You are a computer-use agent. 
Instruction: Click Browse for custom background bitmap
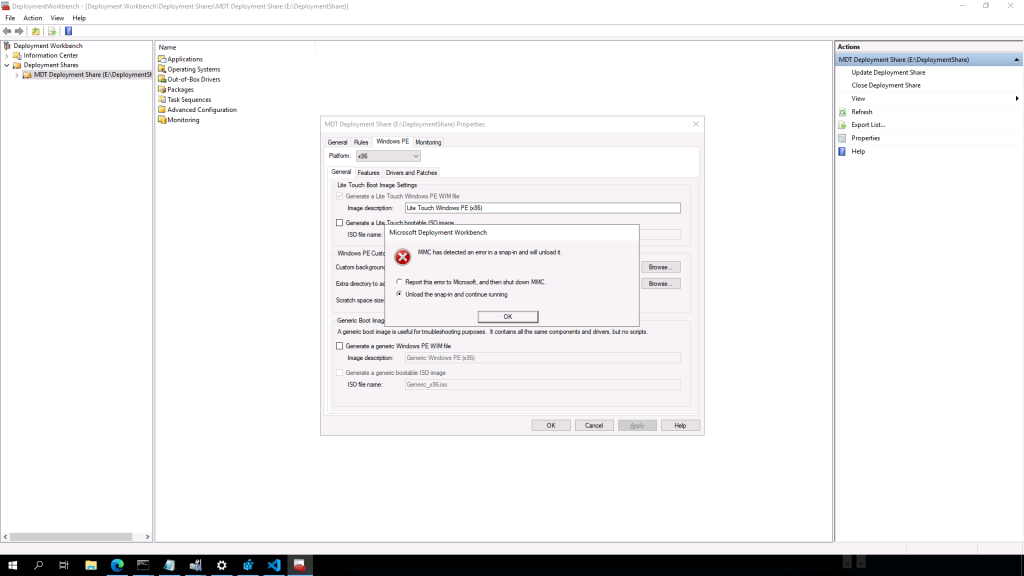(661, 267)
